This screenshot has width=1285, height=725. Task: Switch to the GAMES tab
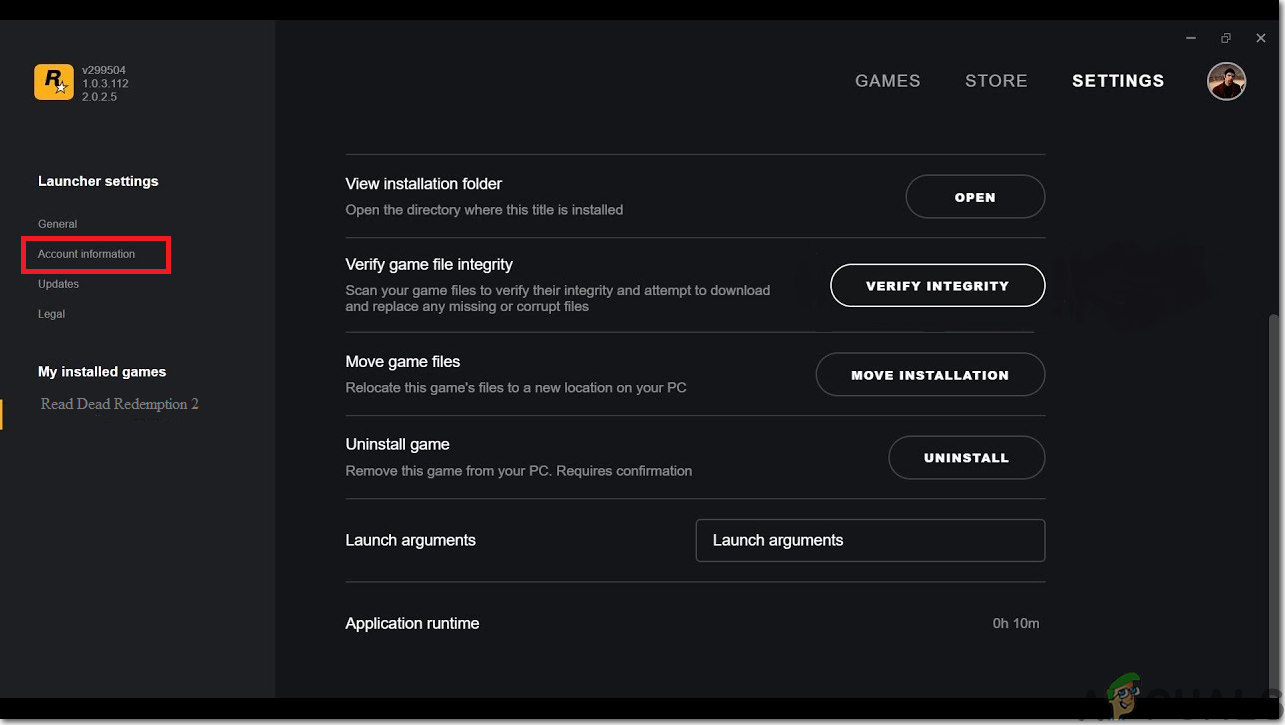887,81
